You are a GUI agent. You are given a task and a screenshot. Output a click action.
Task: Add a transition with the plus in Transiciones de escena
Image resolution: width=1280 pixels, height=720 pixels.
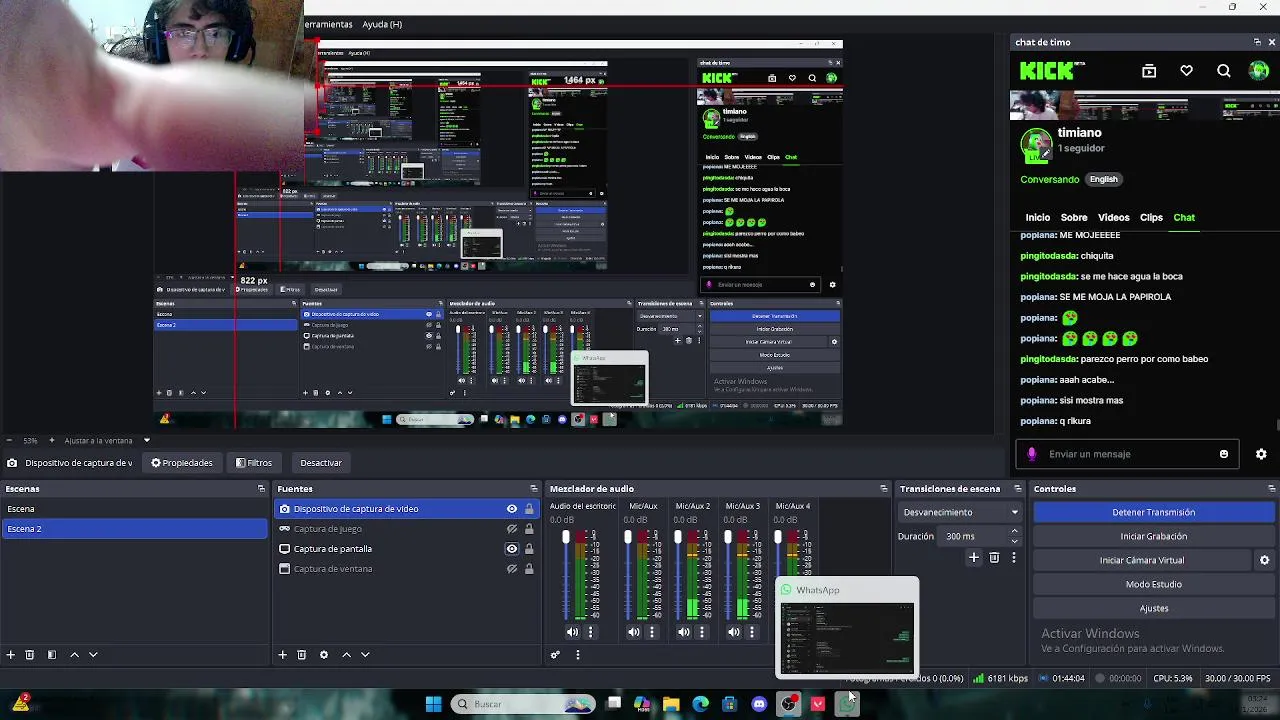click(974, 558)
